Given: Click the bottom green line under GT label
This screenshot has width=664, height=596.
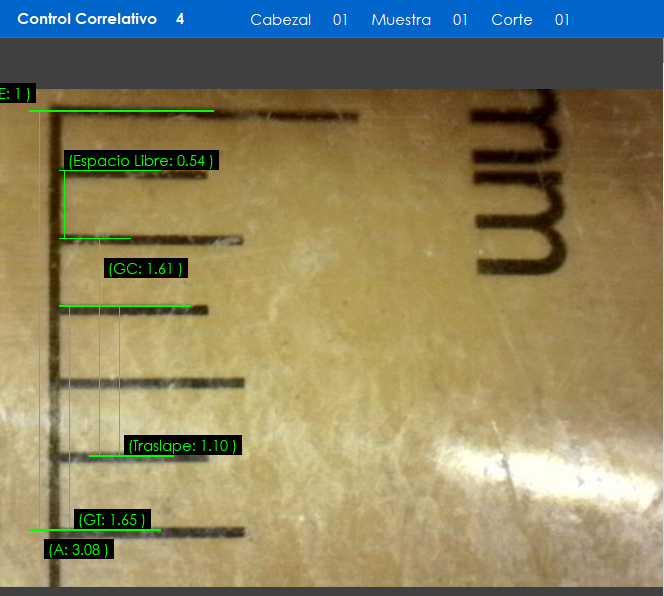Looking at the screenshot, I should pyautogui.click(x=95, y=530).
